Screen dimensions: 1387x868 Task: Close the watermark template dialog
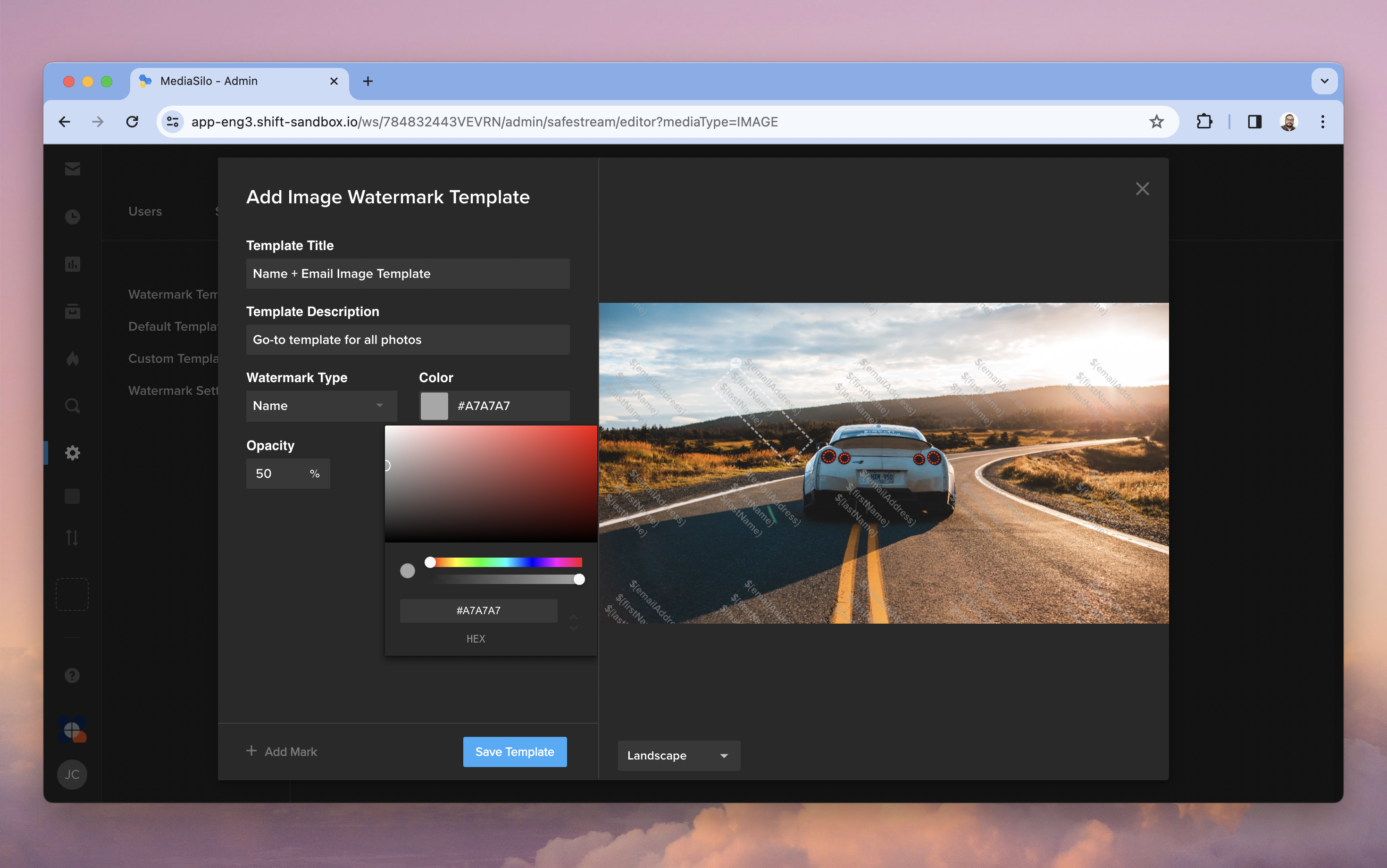coord(1143,189)
